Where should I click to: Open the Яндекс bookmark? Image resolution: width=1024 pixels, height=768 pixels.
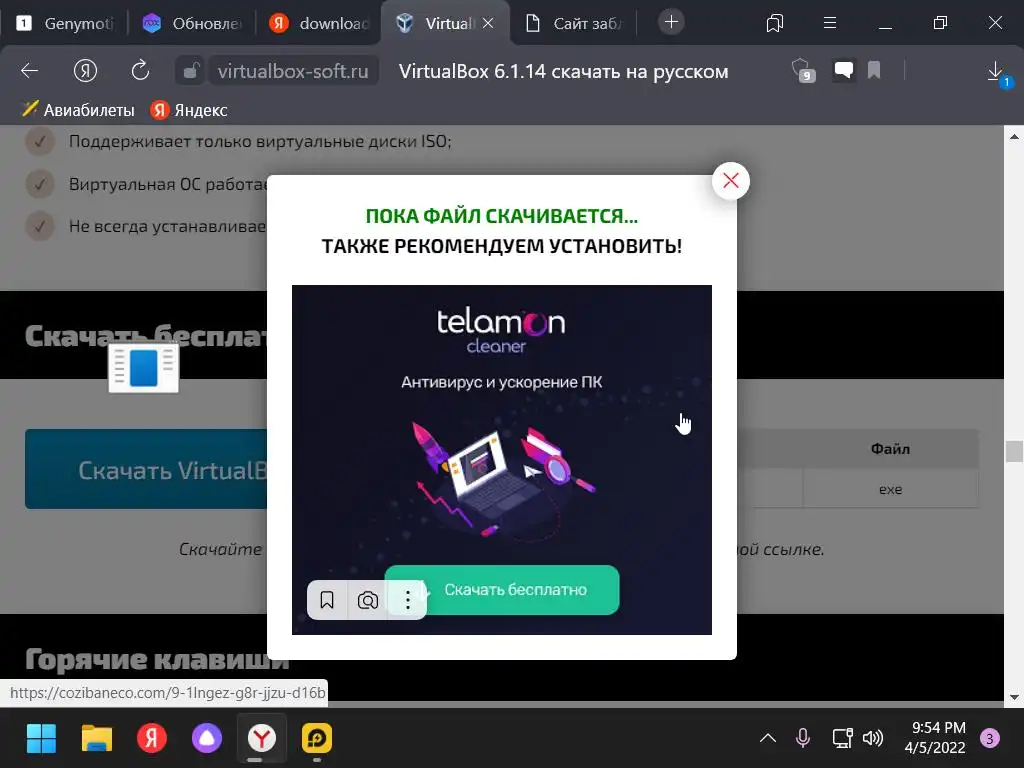point(189,110)
